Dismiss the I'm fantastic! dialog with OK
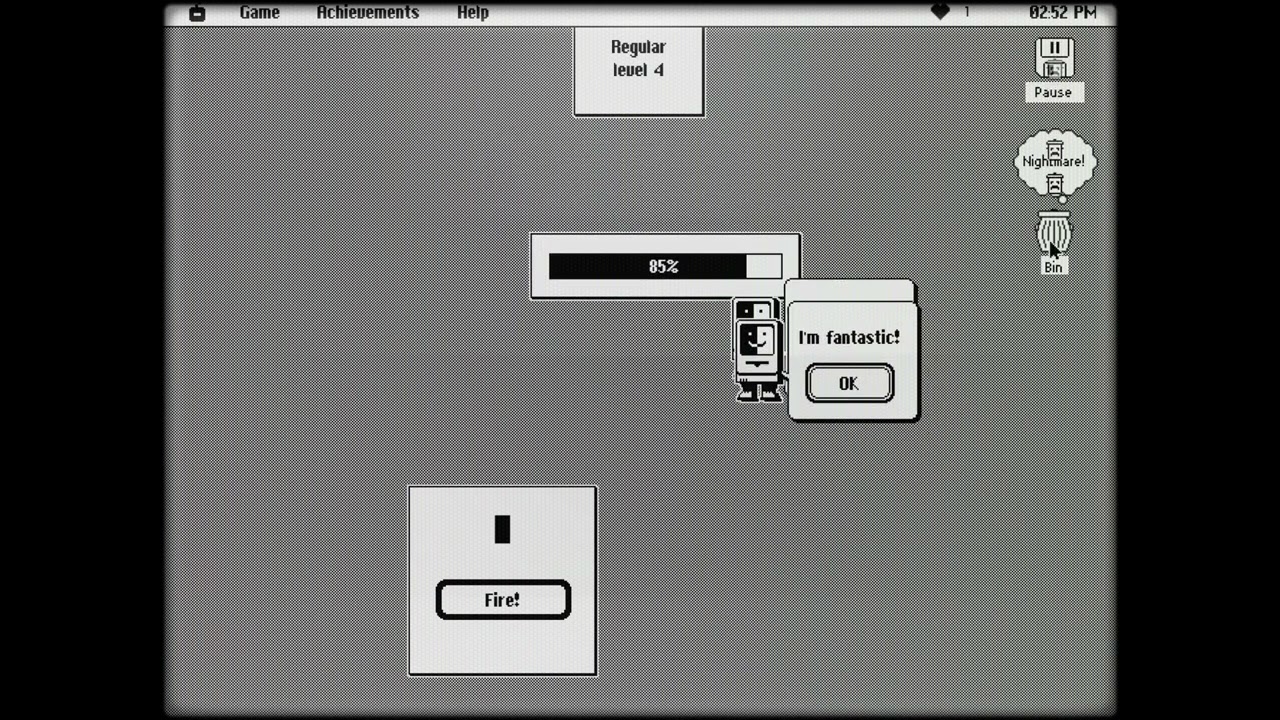 coord(849,383)
